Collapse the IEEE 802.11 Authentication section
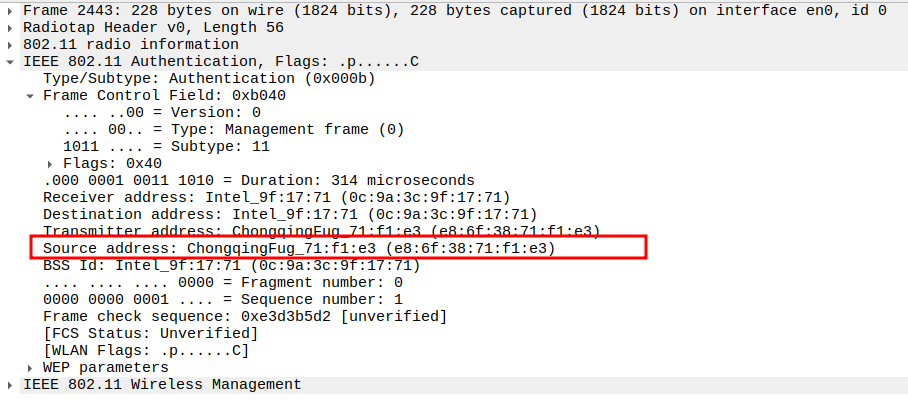 [x=11, y=62]
